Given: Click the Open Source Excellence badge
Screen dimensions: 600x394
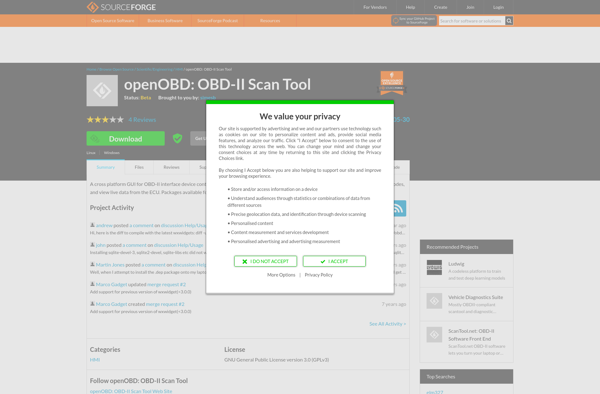Looking at the screenshot, I should (392, 83).
